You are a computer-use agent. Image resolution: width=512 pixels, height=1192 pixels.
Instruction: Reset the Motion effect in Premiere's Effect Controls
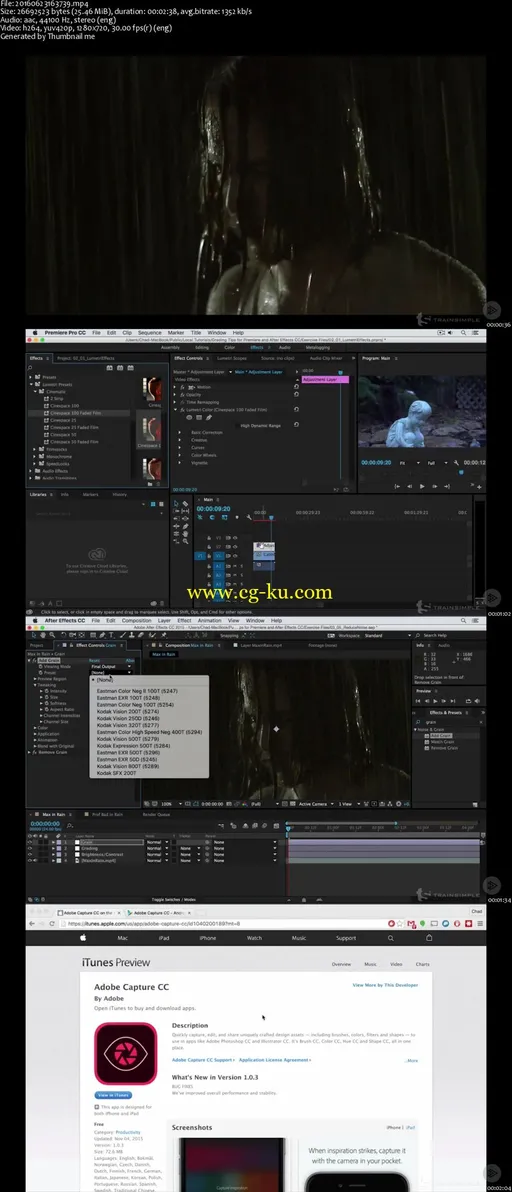296,386
